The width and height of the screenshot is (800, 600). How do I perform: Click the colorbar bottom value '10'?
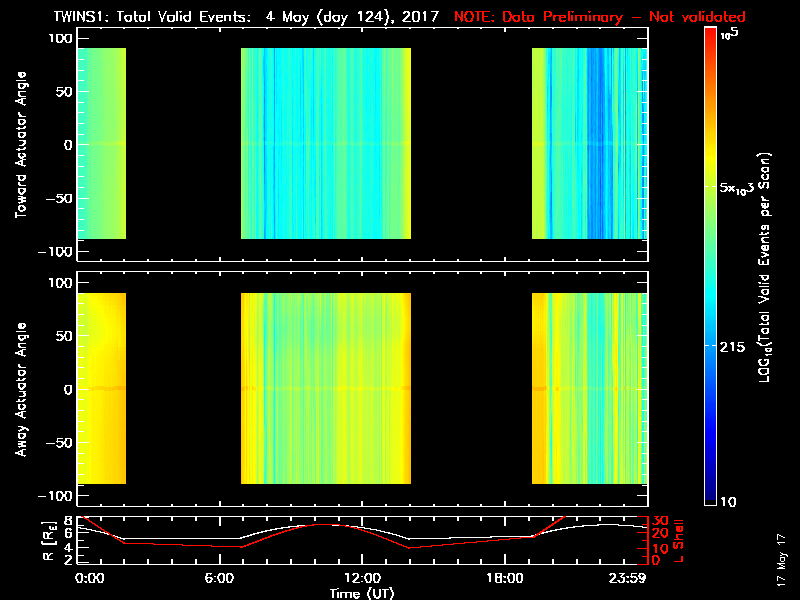(728, 502)
